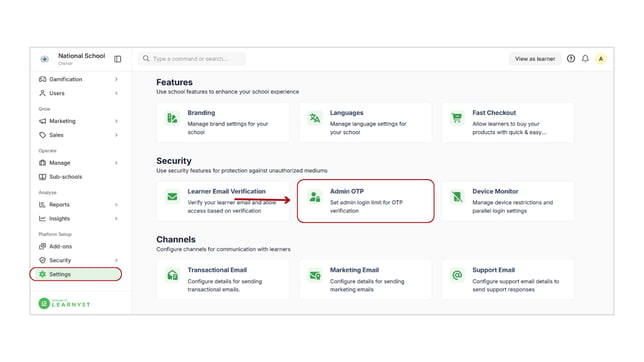This screenshot has height=362, width=644.
Task: Open Insights in the sidebar
Action: (60, 219)
